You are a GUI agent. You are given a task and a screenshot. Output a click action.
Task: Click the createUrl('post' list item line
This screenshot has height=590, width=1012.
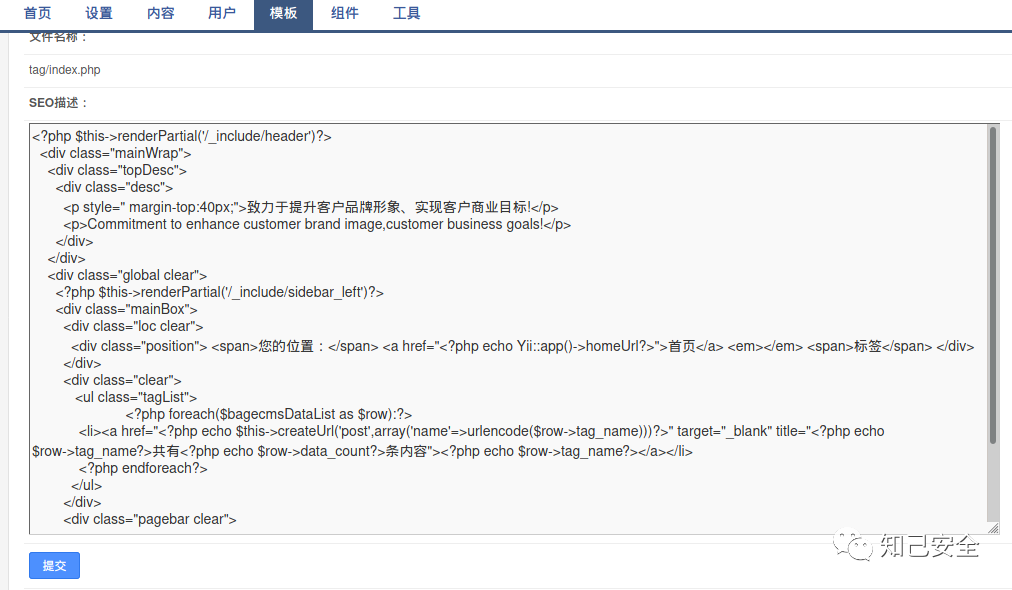(481, 431)
